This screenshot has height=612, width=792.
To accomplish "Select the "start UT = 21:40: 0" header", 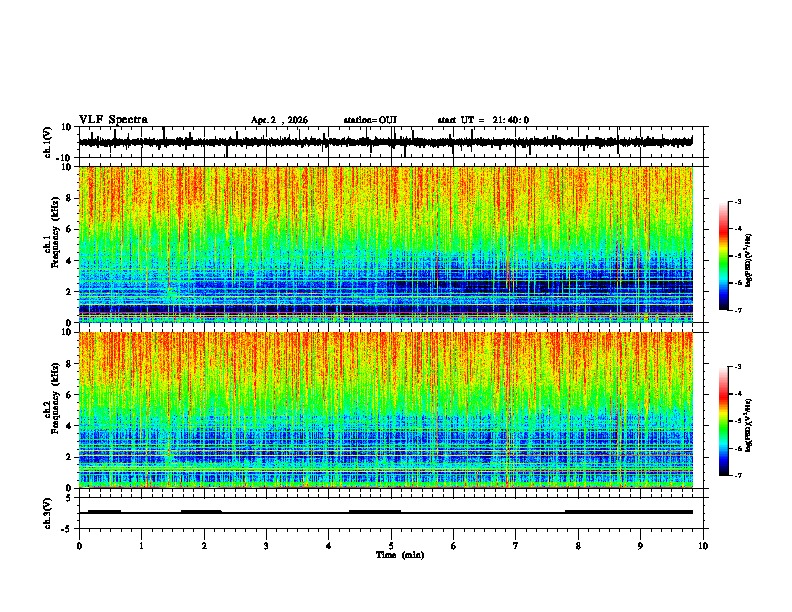I will tap(483, 120).
